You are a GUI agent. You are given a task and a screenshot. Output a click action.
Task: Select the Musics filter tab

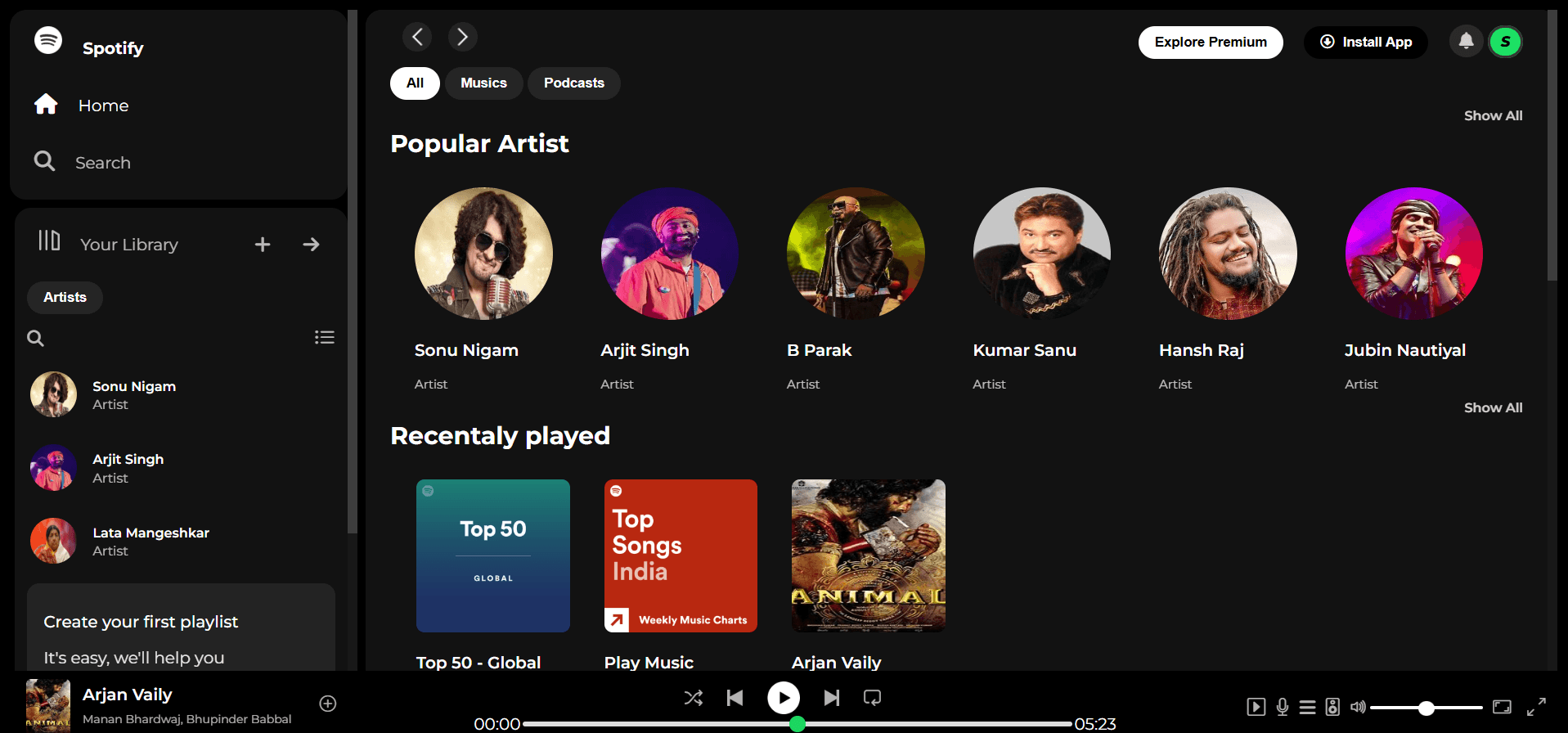pos(483,83)
